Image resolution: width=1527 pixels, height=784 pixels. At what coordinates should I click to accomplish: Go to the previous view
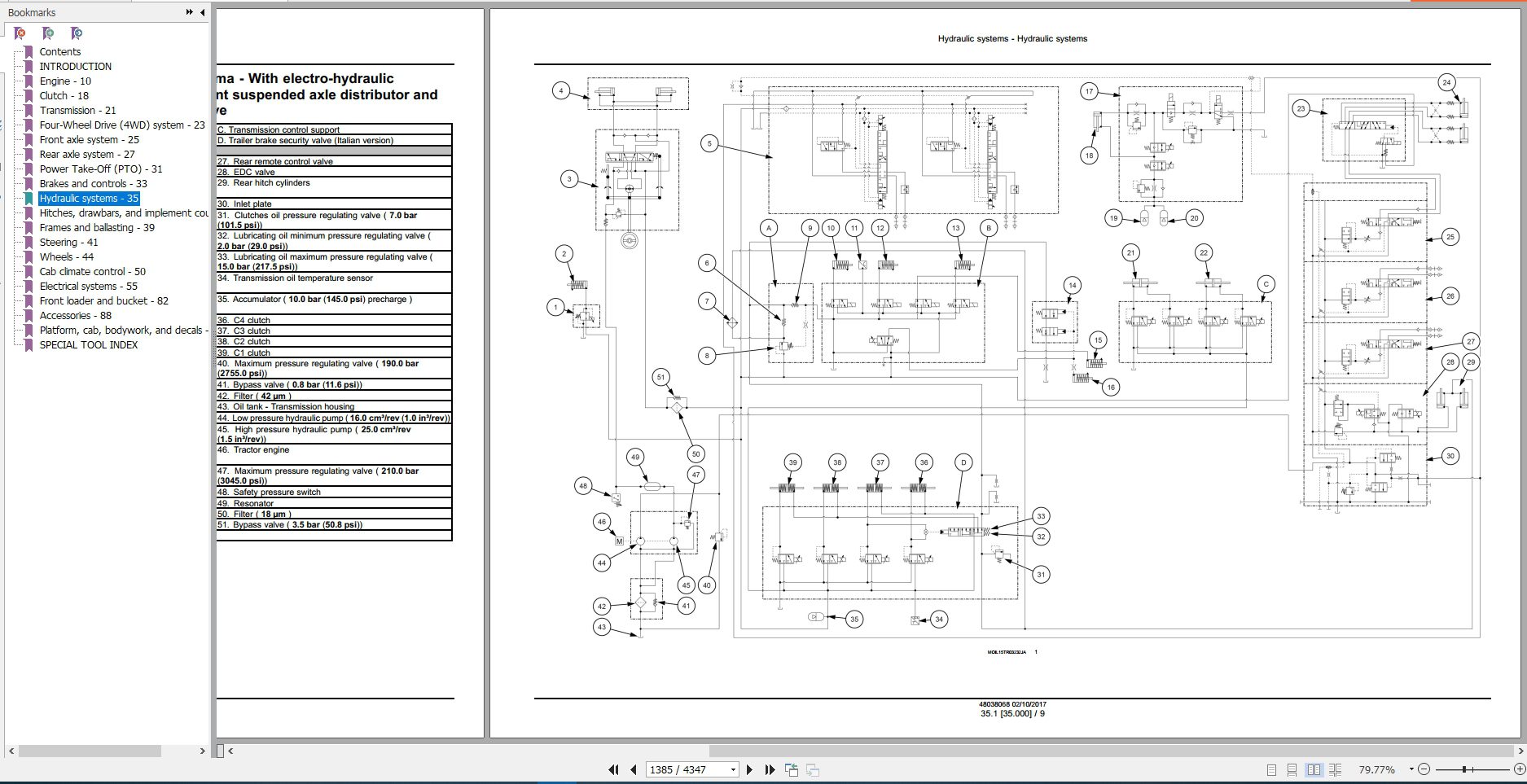(790, 769)
